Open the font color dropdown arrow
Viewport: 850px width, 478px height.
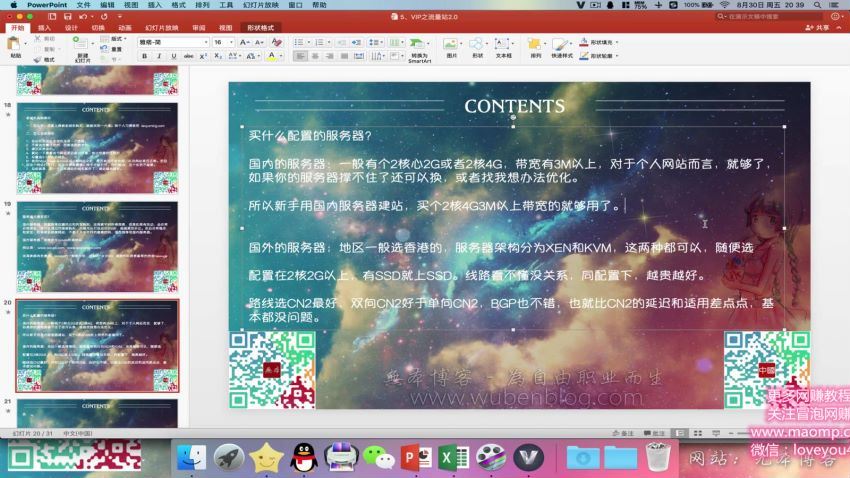coord(281,56)
